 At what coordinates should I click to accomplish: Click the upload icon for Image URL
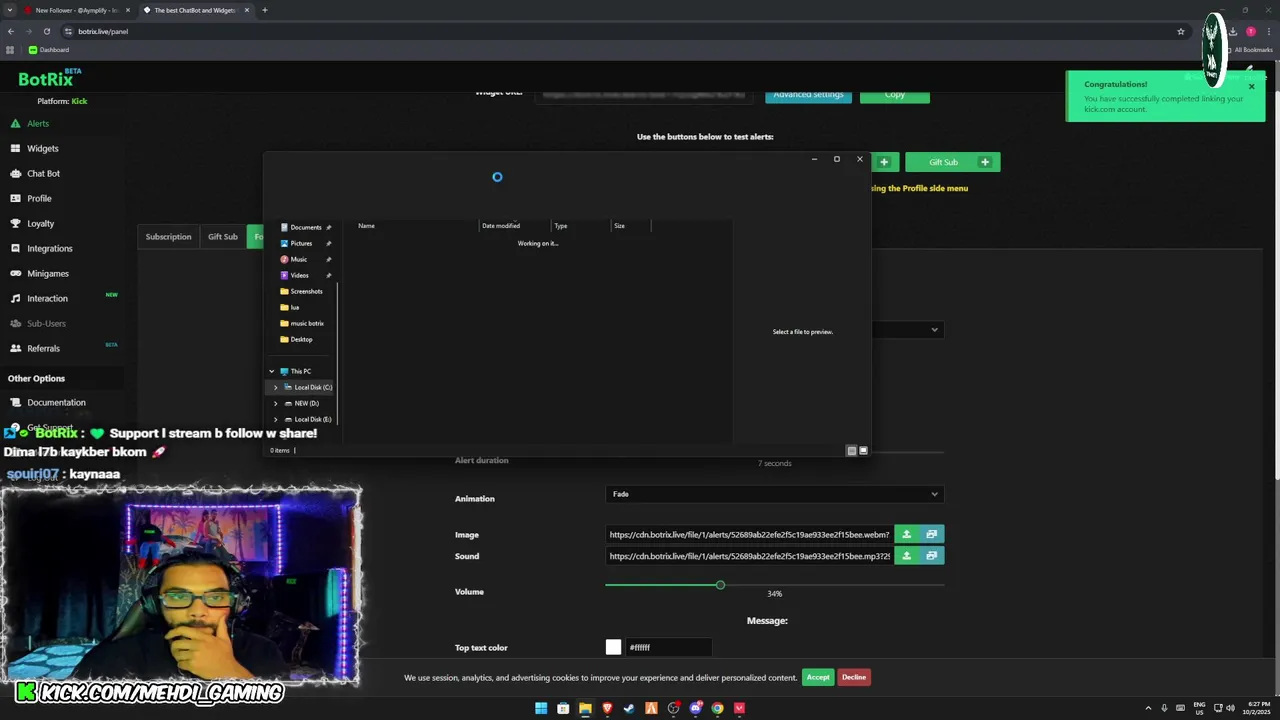pos(907,534)
